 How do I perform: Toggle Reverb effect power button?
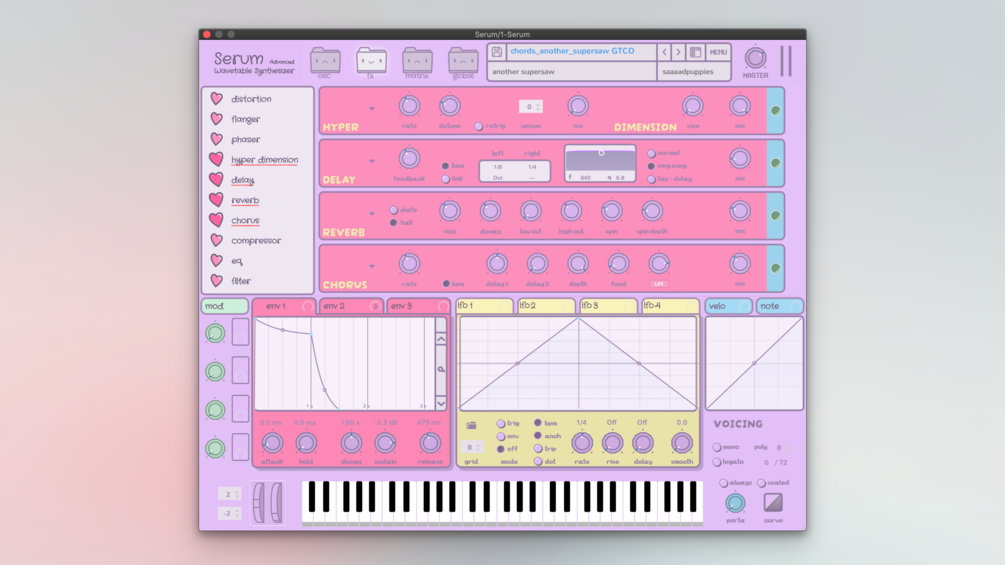click(776, 216)
